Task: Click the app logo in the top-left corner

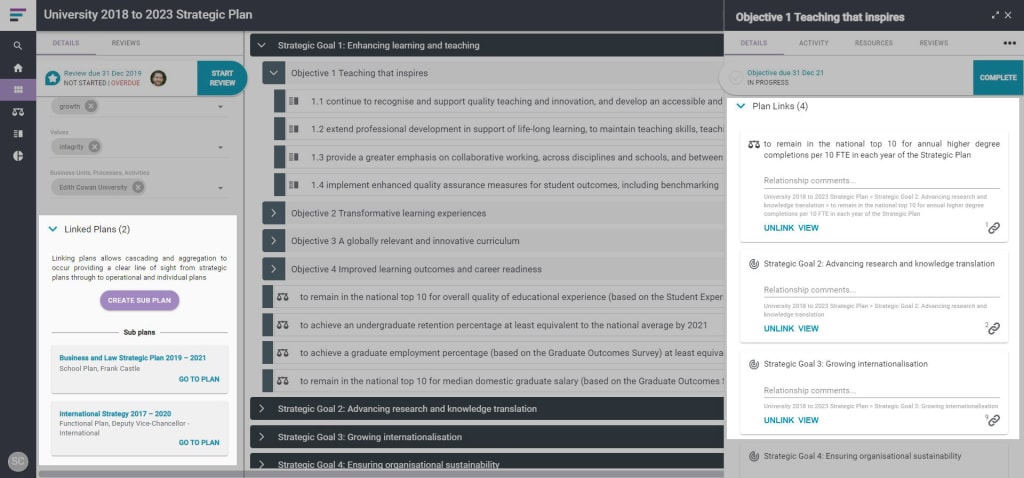Action: point(18,15)
